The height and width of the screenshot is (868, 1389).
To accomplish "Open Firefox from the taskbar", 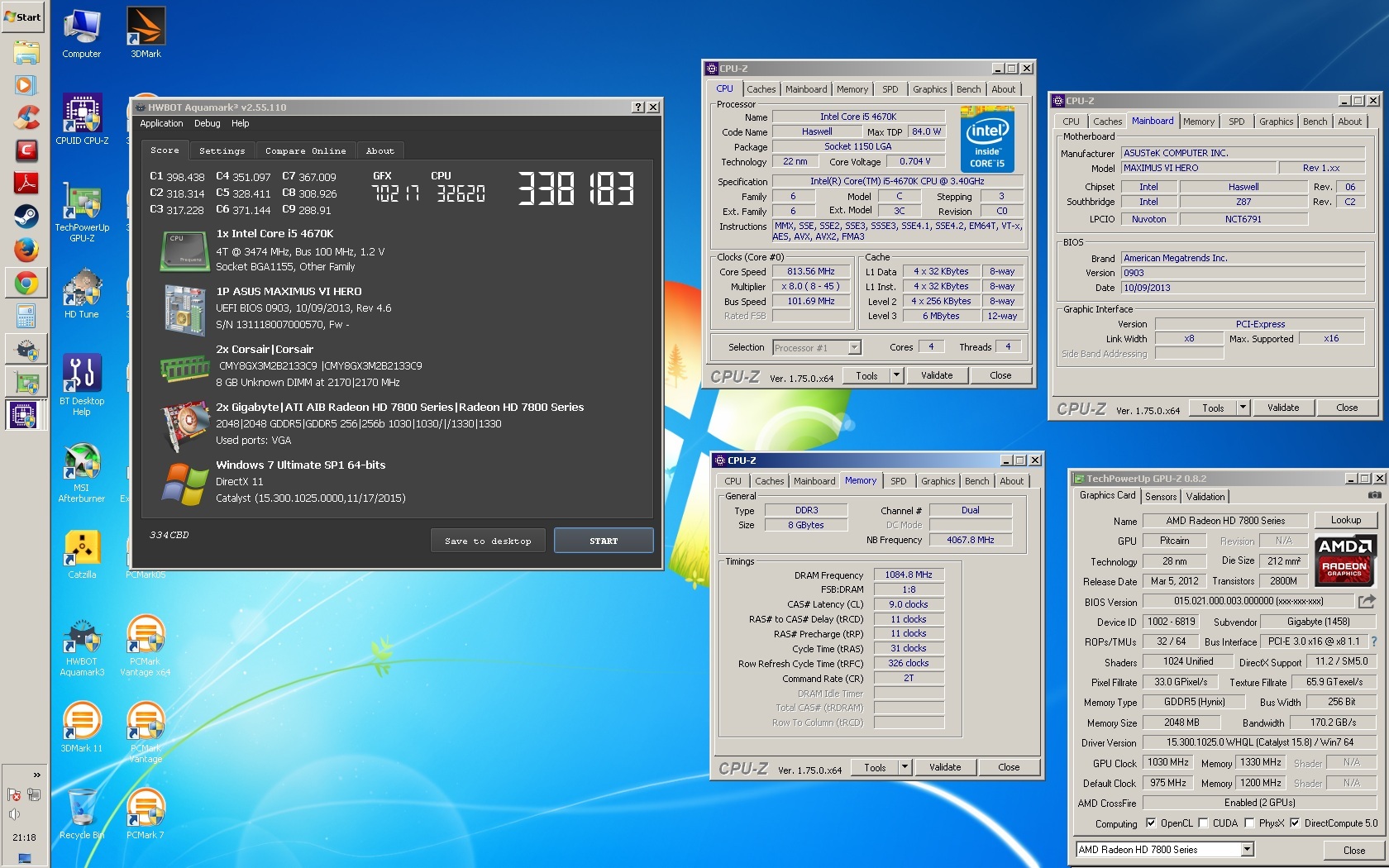I will 26,250.
